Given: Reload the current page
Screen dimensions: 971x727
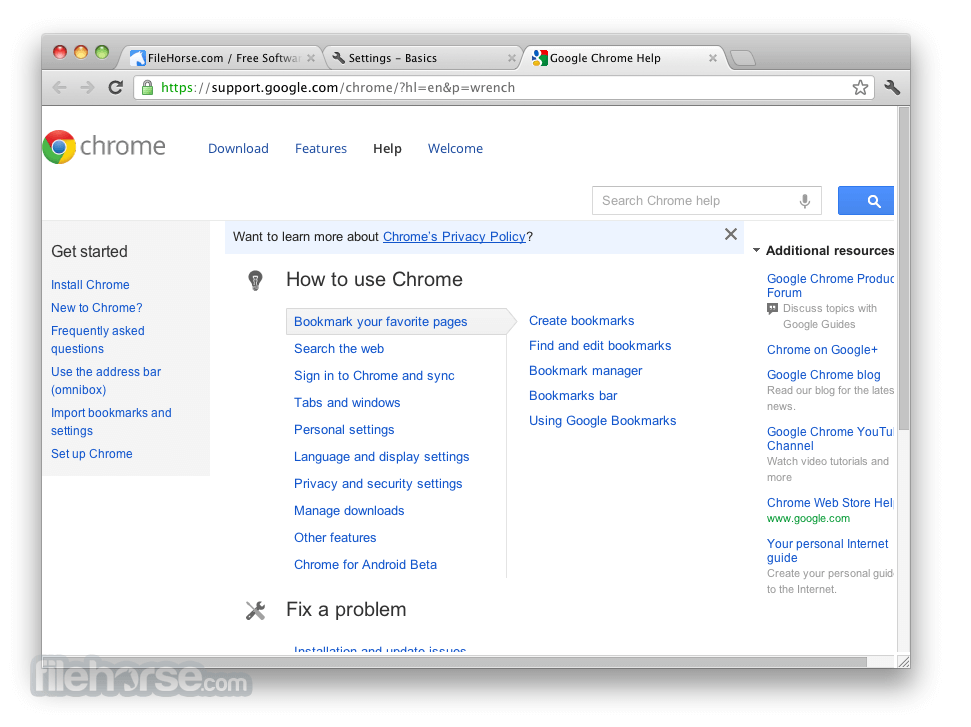Looking at the screenshot, I should click(x=116, y=88).
